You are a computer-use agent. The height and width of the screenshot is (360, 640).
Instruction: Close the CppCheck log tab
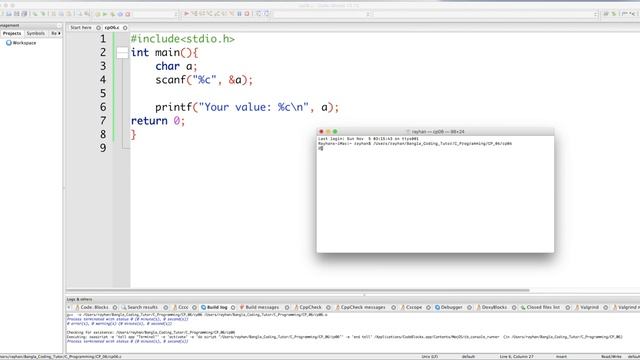[328, 307]
